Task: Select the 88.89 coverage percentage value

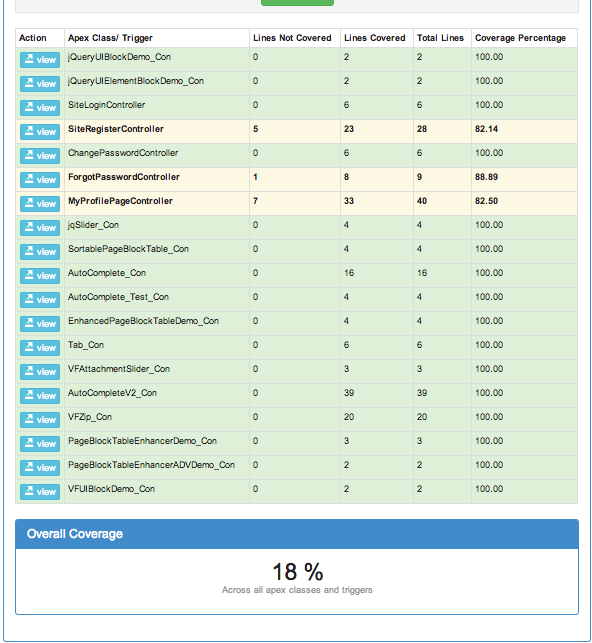Action: click(x=486, y=177)
